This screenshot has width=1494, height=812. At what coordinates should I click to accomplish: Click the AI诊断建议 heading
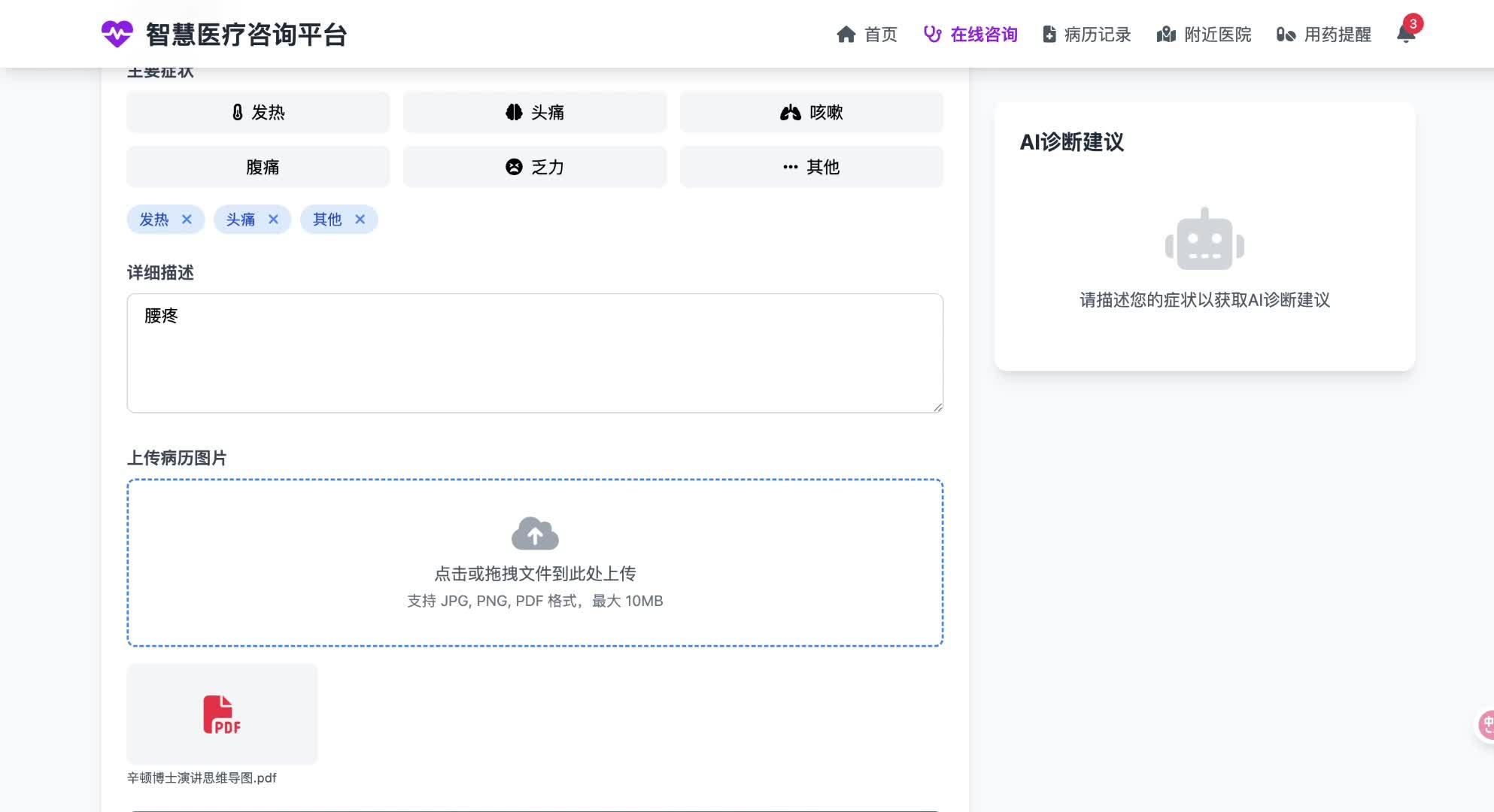1072,142
